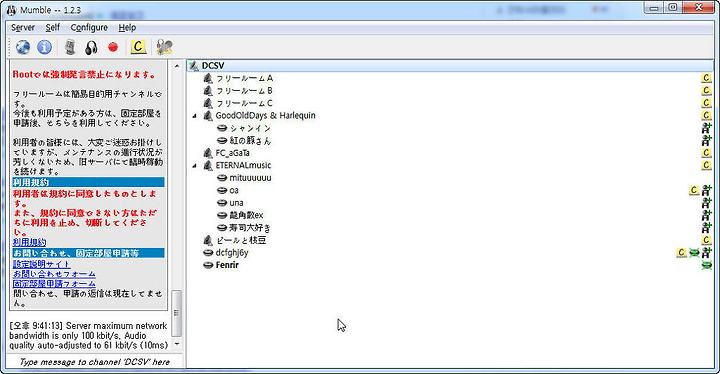Start recording with the red dot icon
The image size is (720, 374).
(x=113, y=47)
